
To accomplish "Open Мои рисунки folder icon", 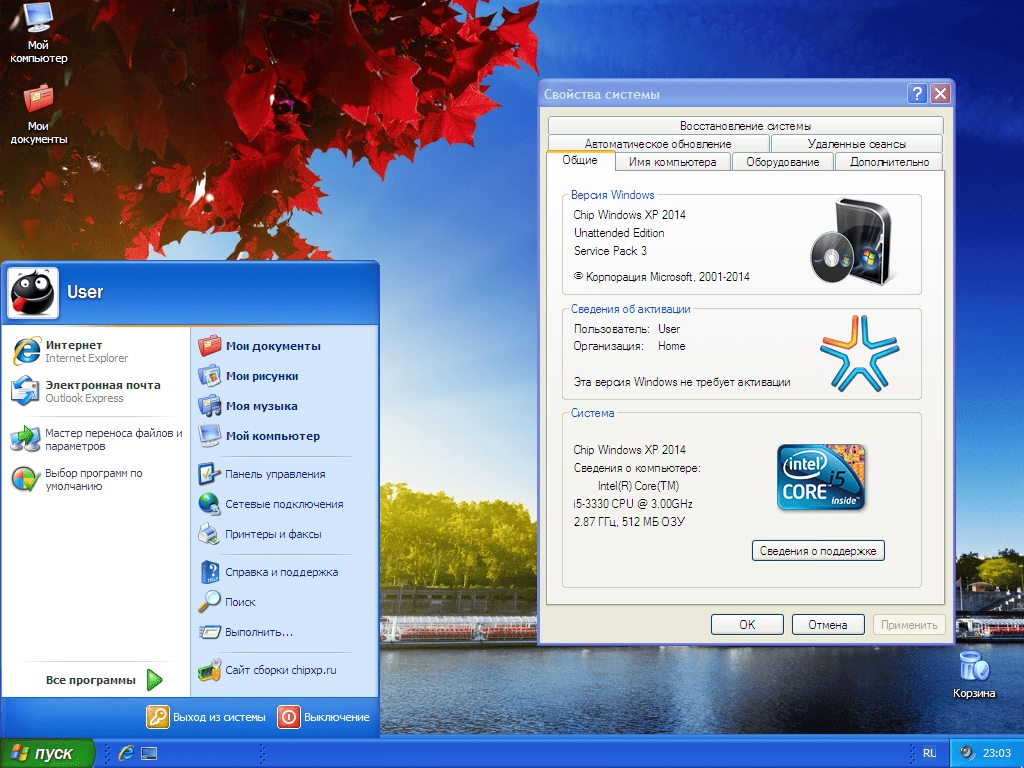I will tap(210, 376).
